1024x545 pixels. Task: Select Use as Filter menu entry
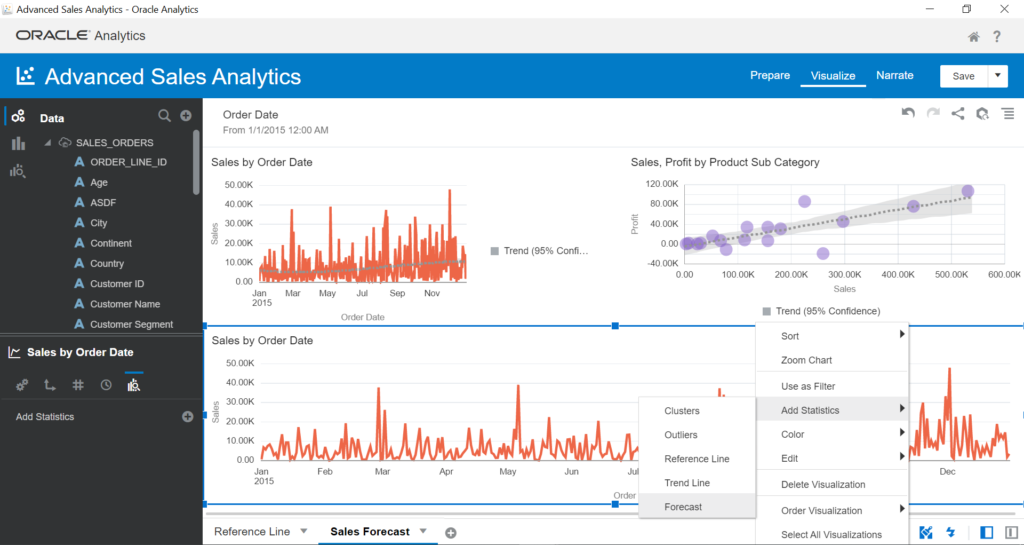pyautogui.click(x=832, y=386)
